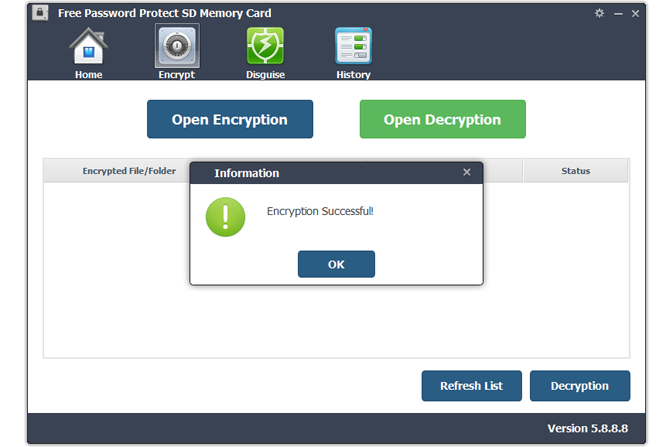This screenshot has width=670, height=447.
Task: Select the Encrypted File/Folder column header
Action: pos(129,171)
